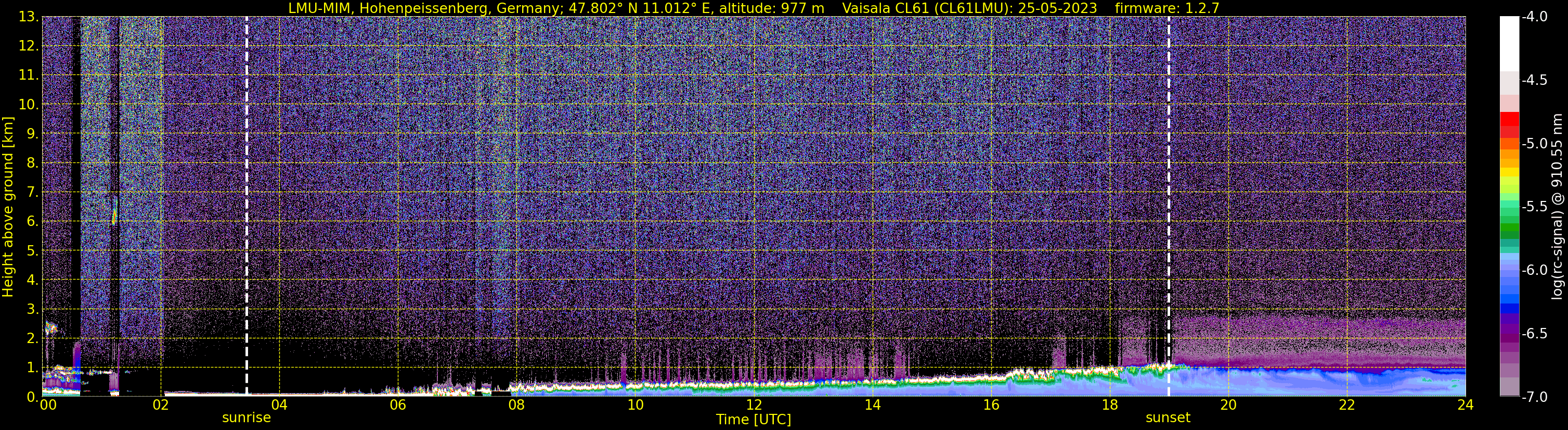Click the '20' tick on the time axis
This screenshot has width=1568, height=430.
pyautogui.click(x=1228, y=405)
